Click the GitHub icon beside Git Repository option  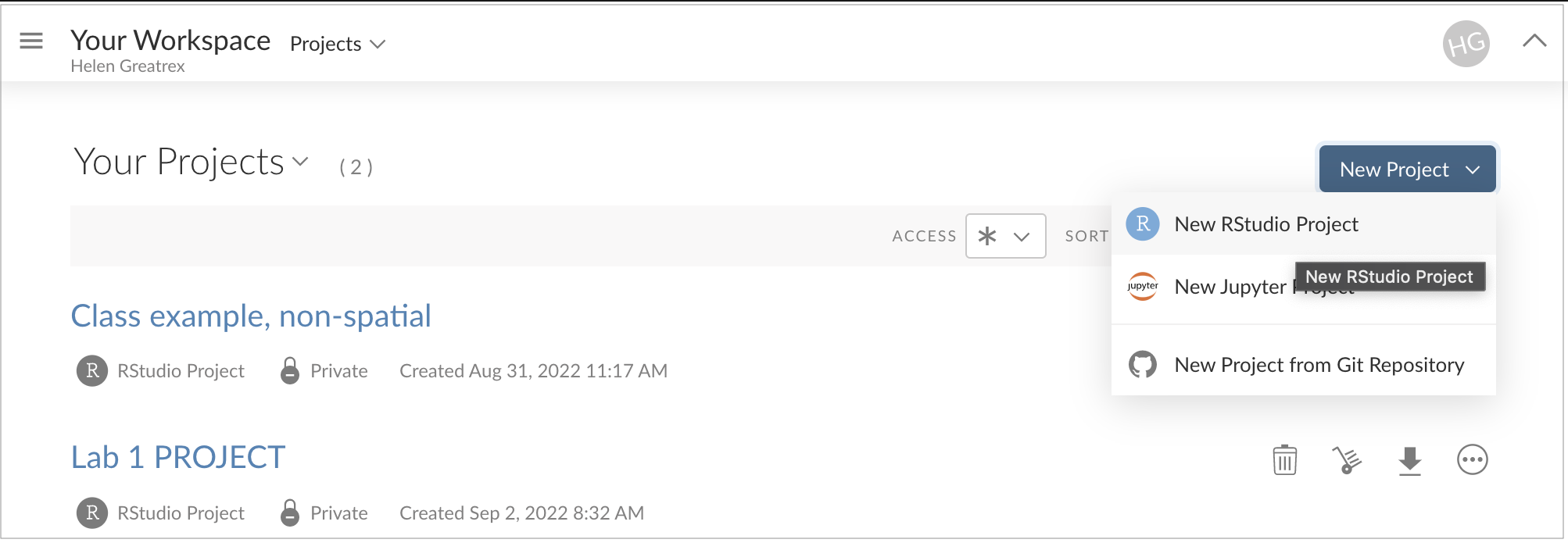tap(1142, 364)
